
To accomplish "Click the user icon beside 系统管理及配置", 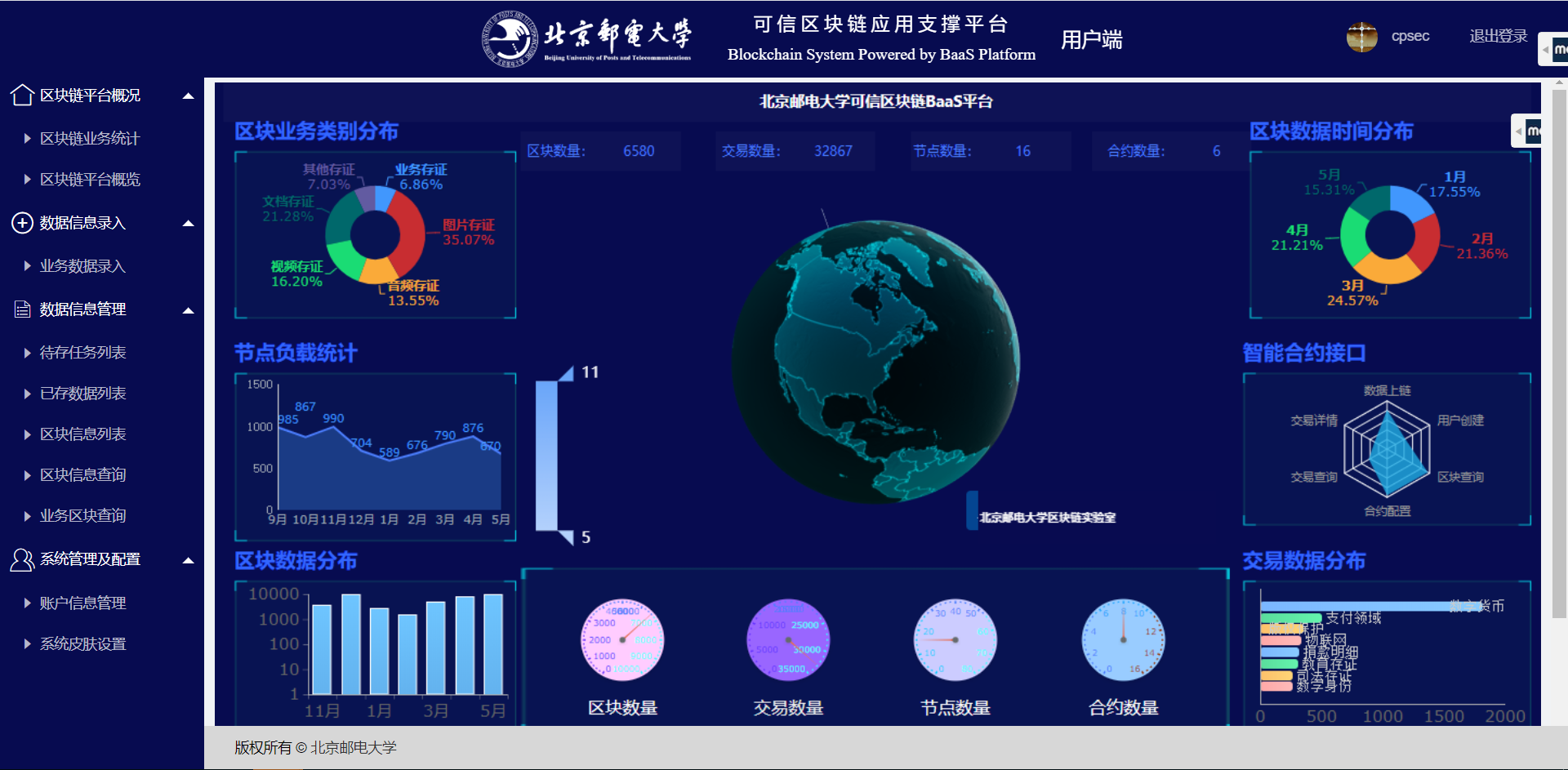I will coord(22,559).
